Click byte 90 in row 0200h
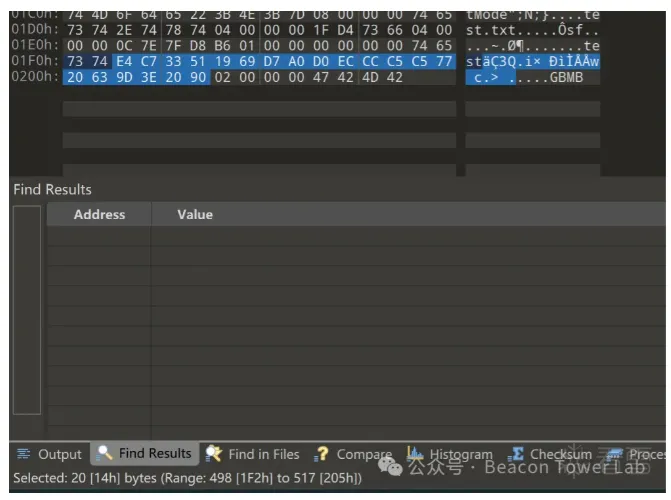 point(198,77)
